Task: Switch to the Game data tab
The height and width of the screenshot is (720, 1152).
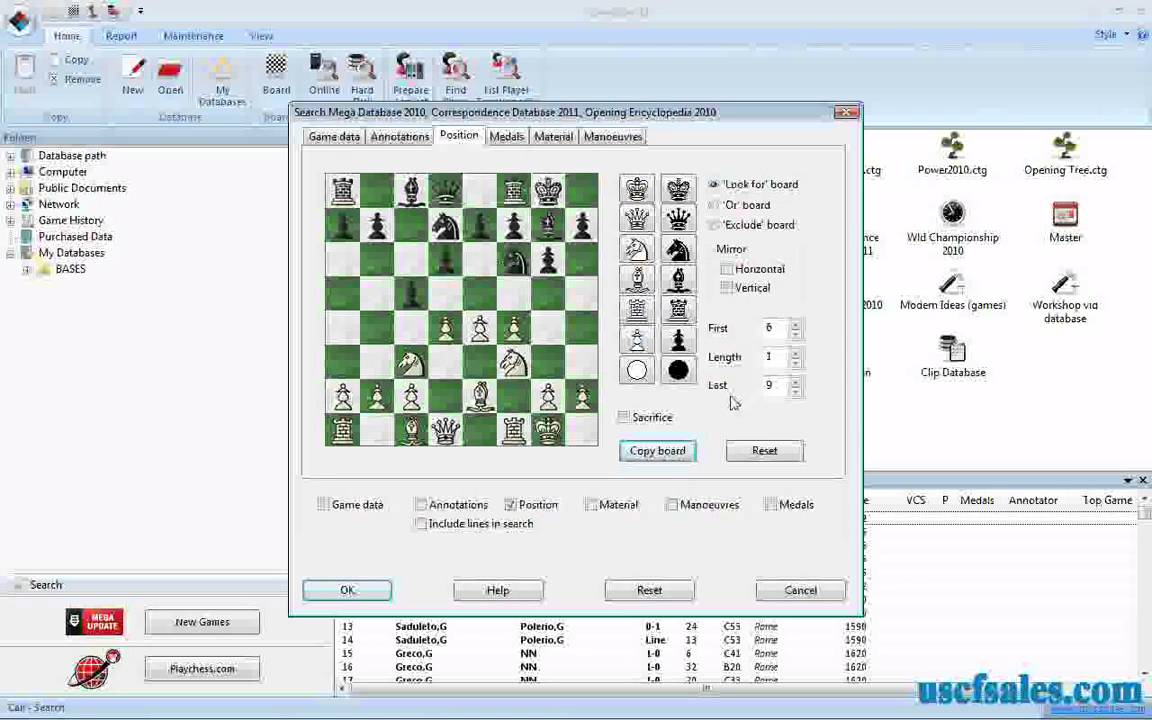Action: 334,137
